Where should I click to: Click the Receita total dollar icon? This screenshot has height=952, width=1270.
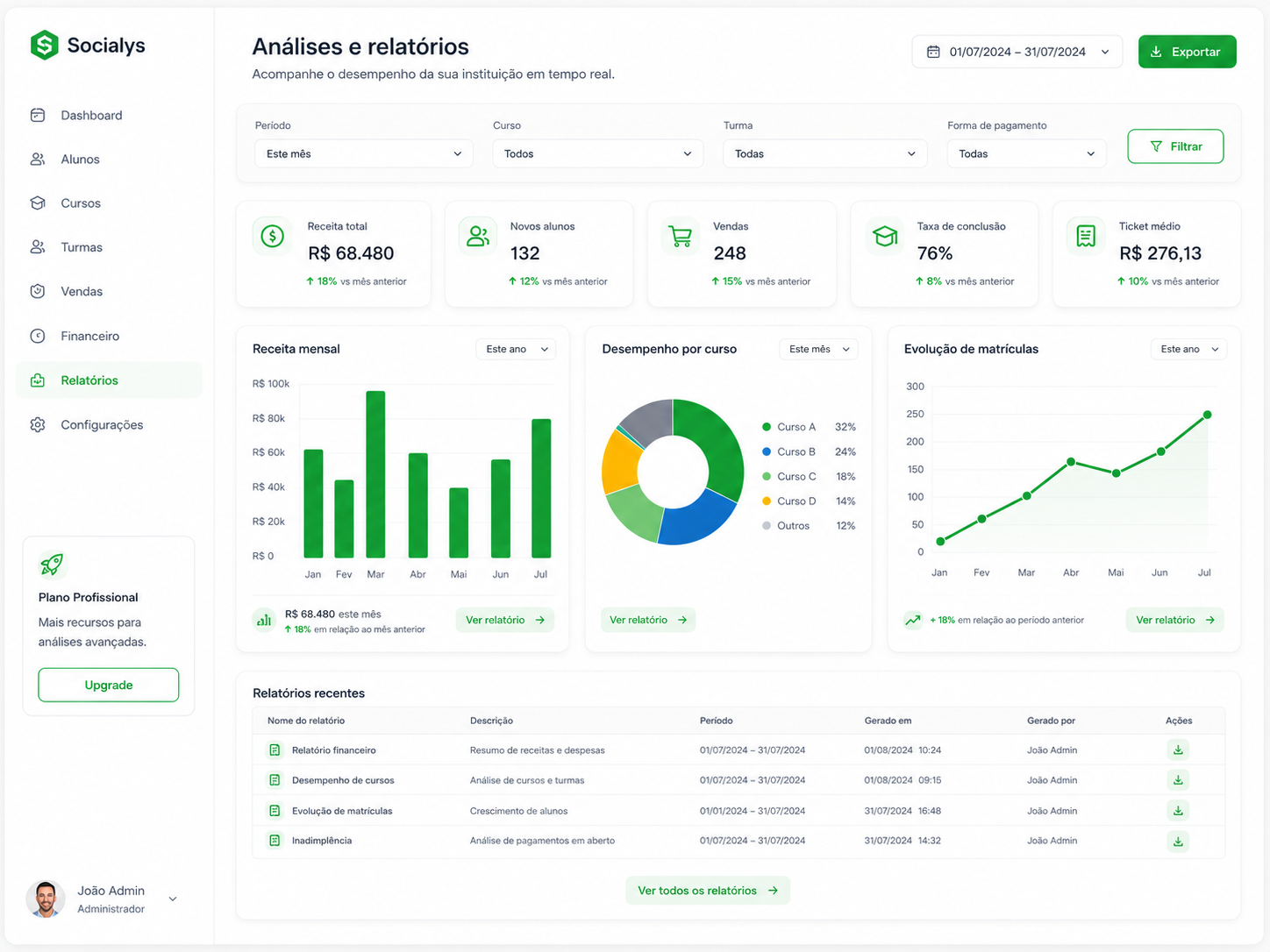click(x=273, y=236)
